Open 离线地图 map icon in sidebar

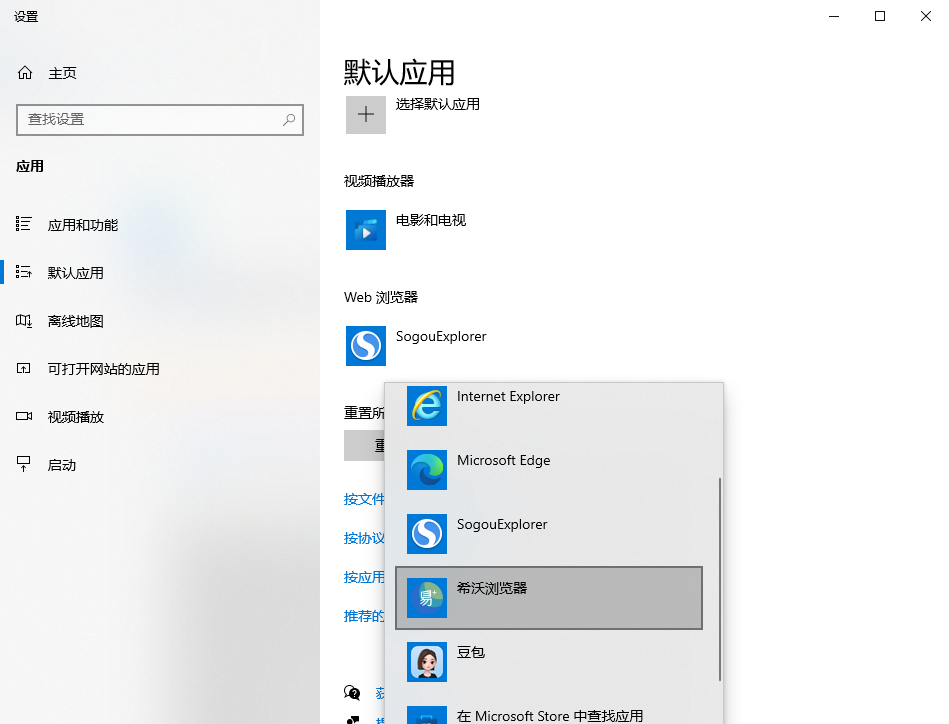click(24, 320)
